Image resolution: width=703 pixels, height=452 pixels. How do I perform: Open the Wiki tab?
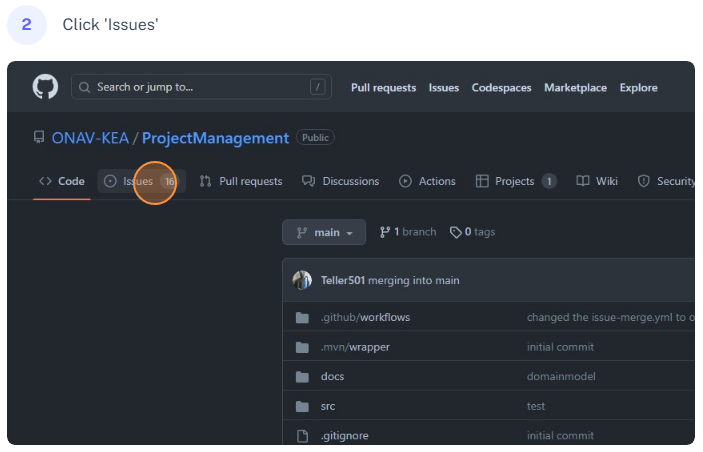597,181
